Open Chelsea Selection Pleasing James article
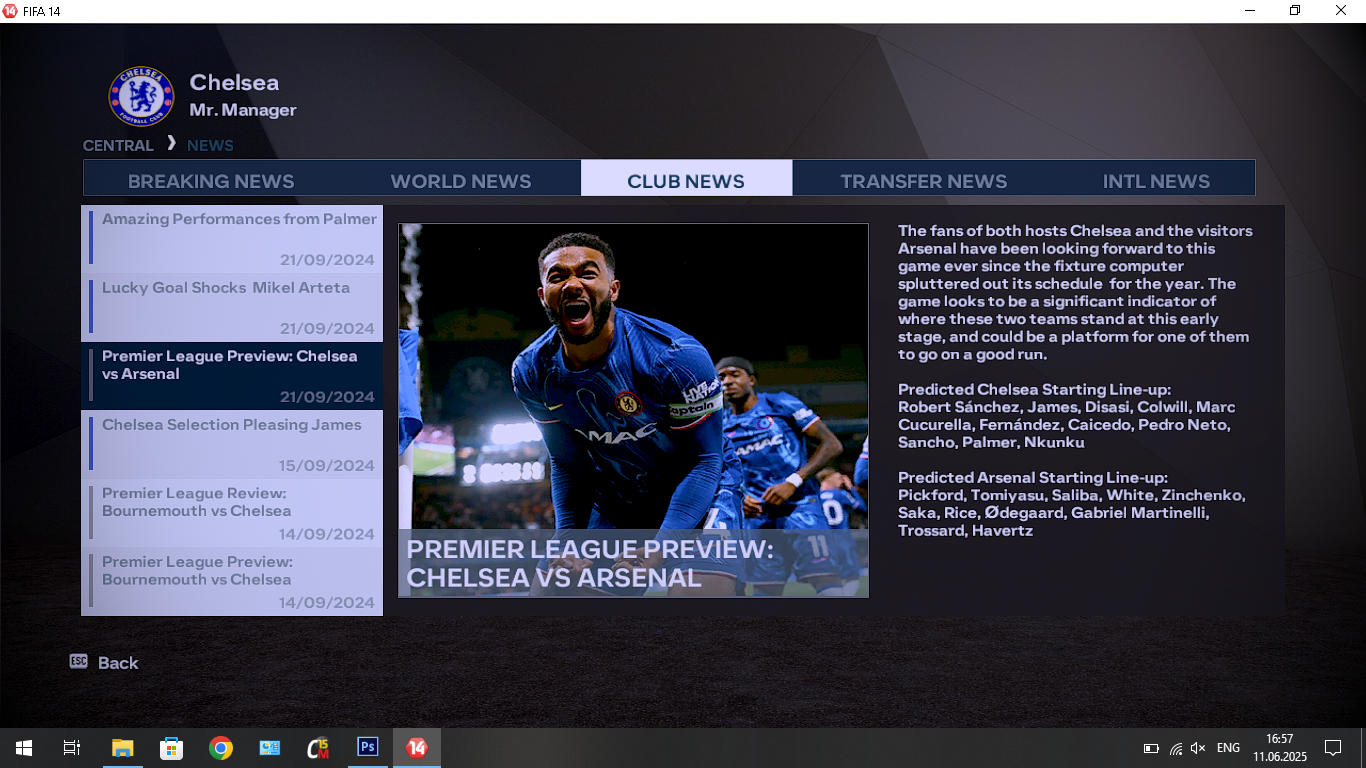 (x=232, y=445)
